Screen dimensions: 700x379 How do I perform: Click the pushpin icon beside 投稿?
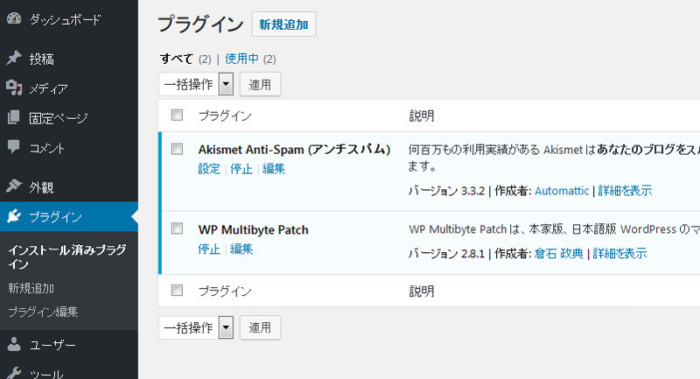(14, 58)
